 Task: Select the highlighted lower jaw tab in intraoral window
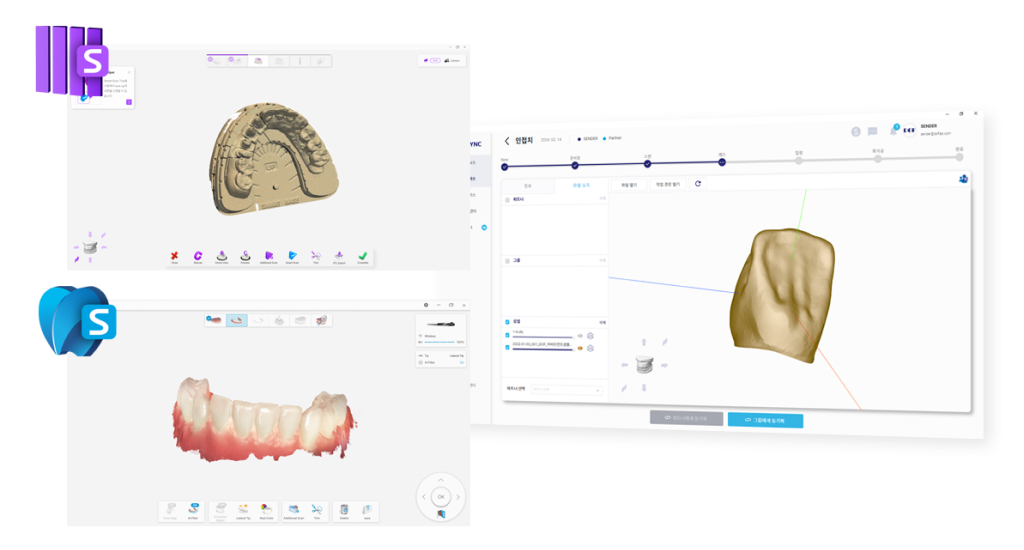[236, 320]
